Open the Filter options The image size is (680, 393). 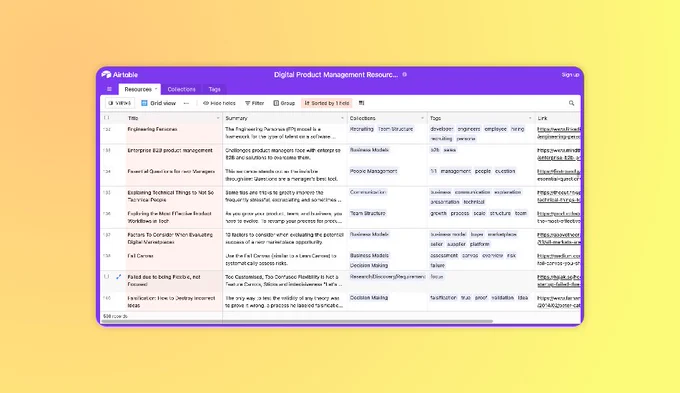(x=255, y=103)
